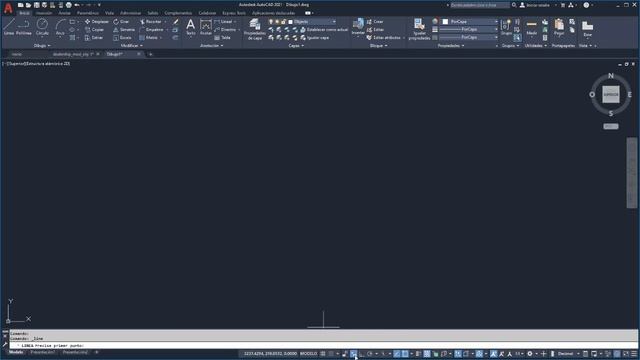Click the Simetría (mirror) tool
Image resolution: width=640 pixels, height=360 pixels.
point(124,30)
